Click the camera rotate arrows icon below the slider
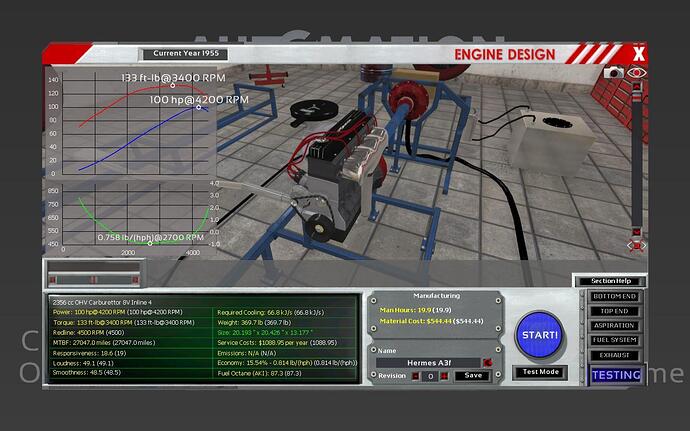Image resolution: width=690 pixels, height=431 pixels. [638, 245]
